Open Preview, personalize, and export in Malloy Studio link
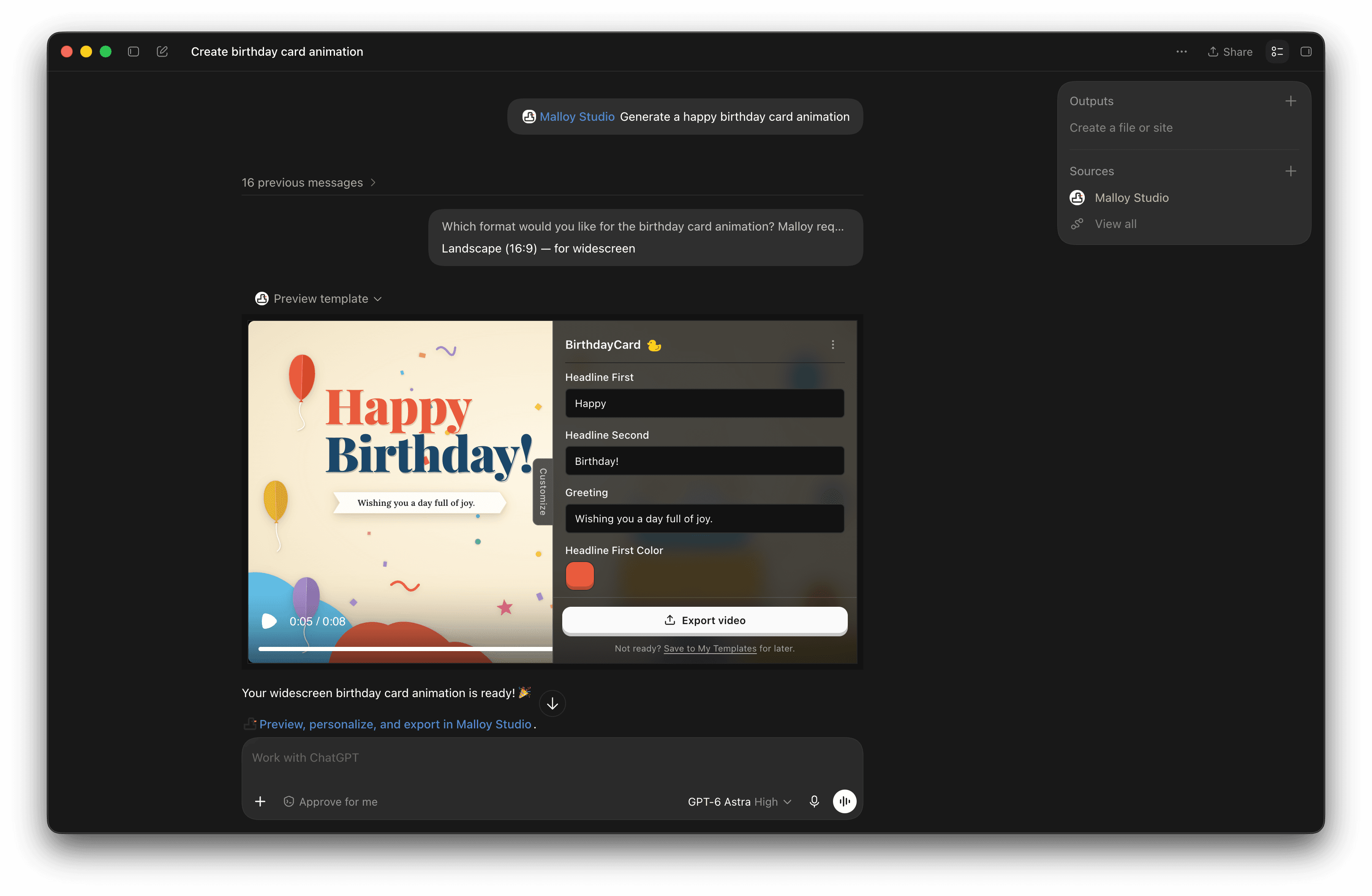The width and height of the screenshot is (1372, 896). coord(395,724)
